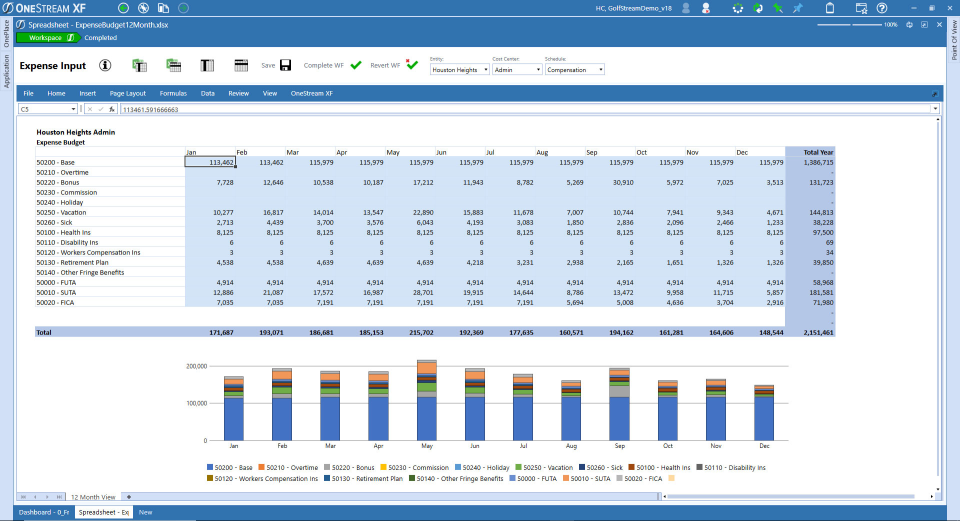Open the Schedule dropdown showing Compensation
The width and height of the screenshot is (960, 521).
[575, 70]
